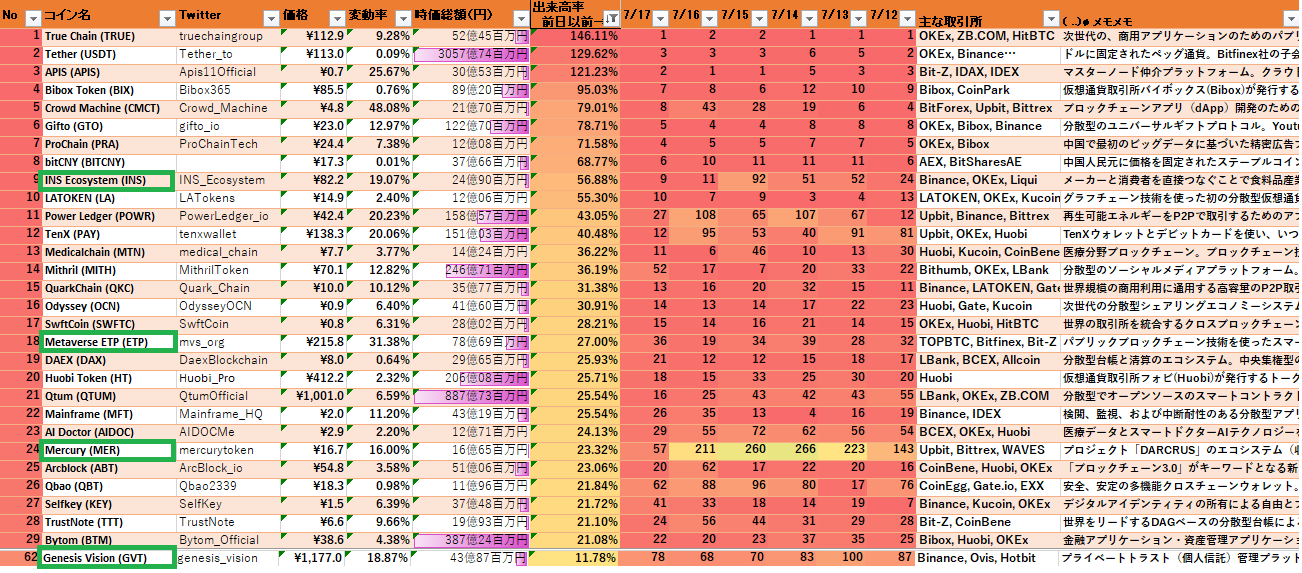This screenshot has width=1302, height=573.
Task: Select Qtum's 887億73百万円 market cap cell
Action: point(470,396)
